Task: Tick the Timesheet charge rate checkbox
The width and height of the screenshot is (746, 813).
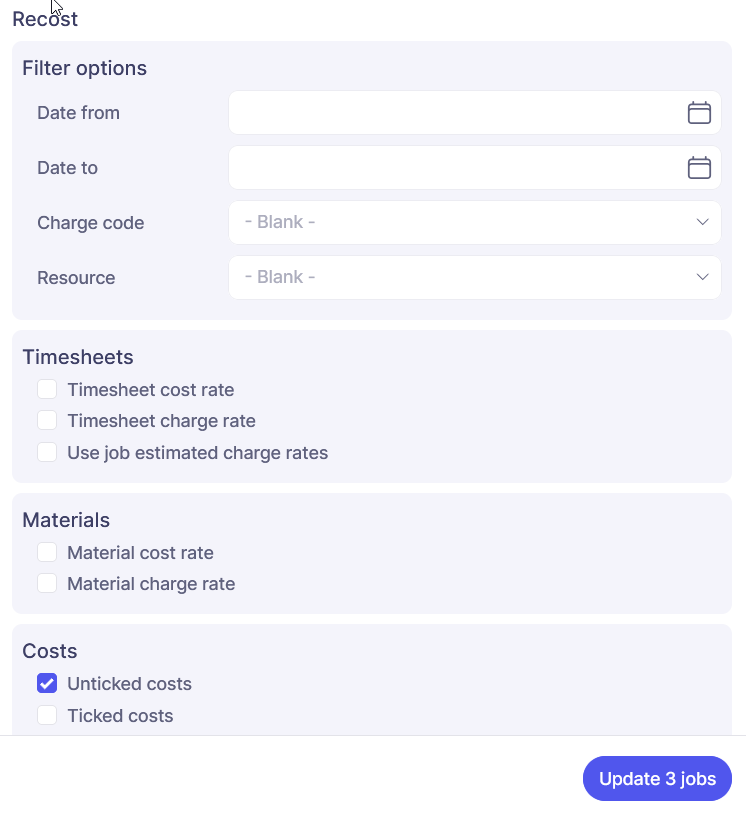Action: pos(47,421)
